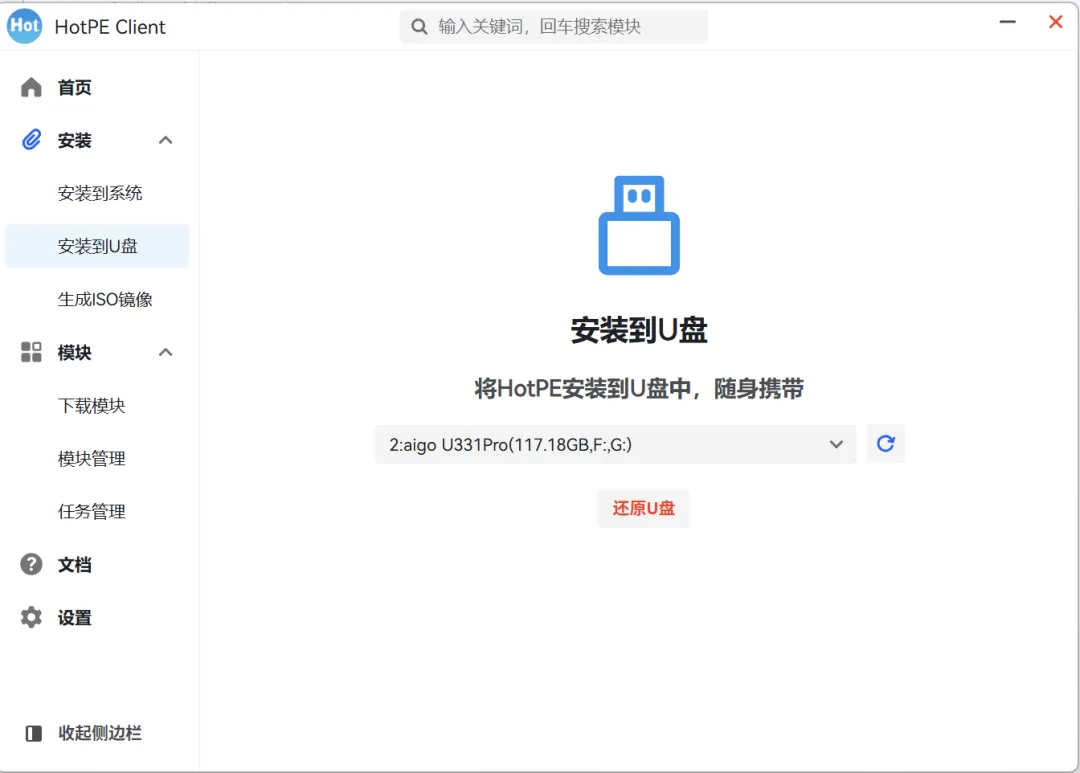The height and width of the screenshot is (773, 1080).
Task: Click the home icon beside 首页
Action: pos(31,87)
